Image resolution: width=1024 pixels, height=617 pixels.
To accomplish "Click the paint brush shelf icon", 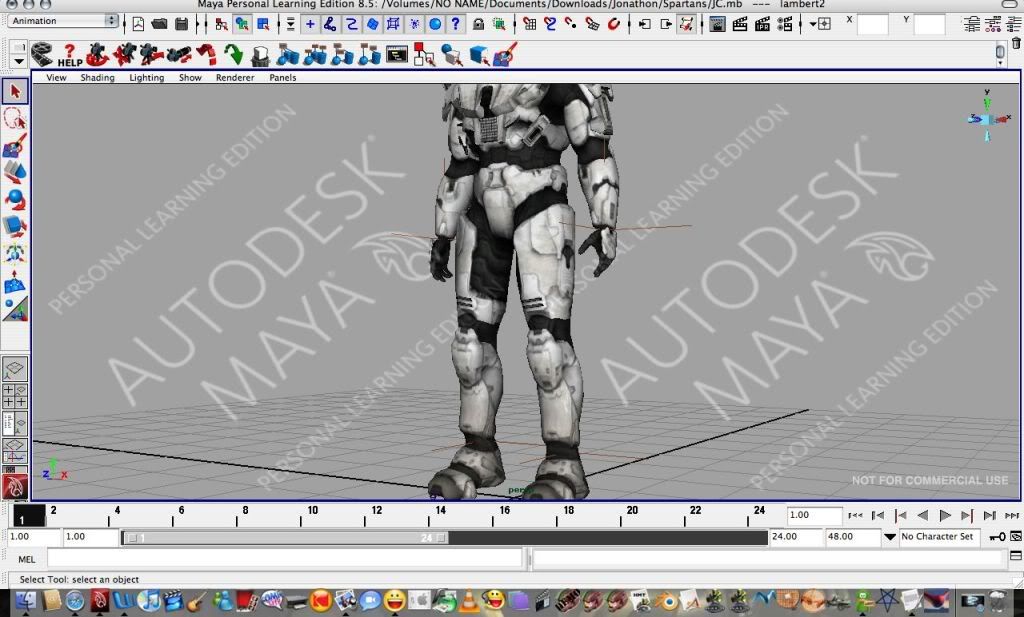I will [505, 55].
